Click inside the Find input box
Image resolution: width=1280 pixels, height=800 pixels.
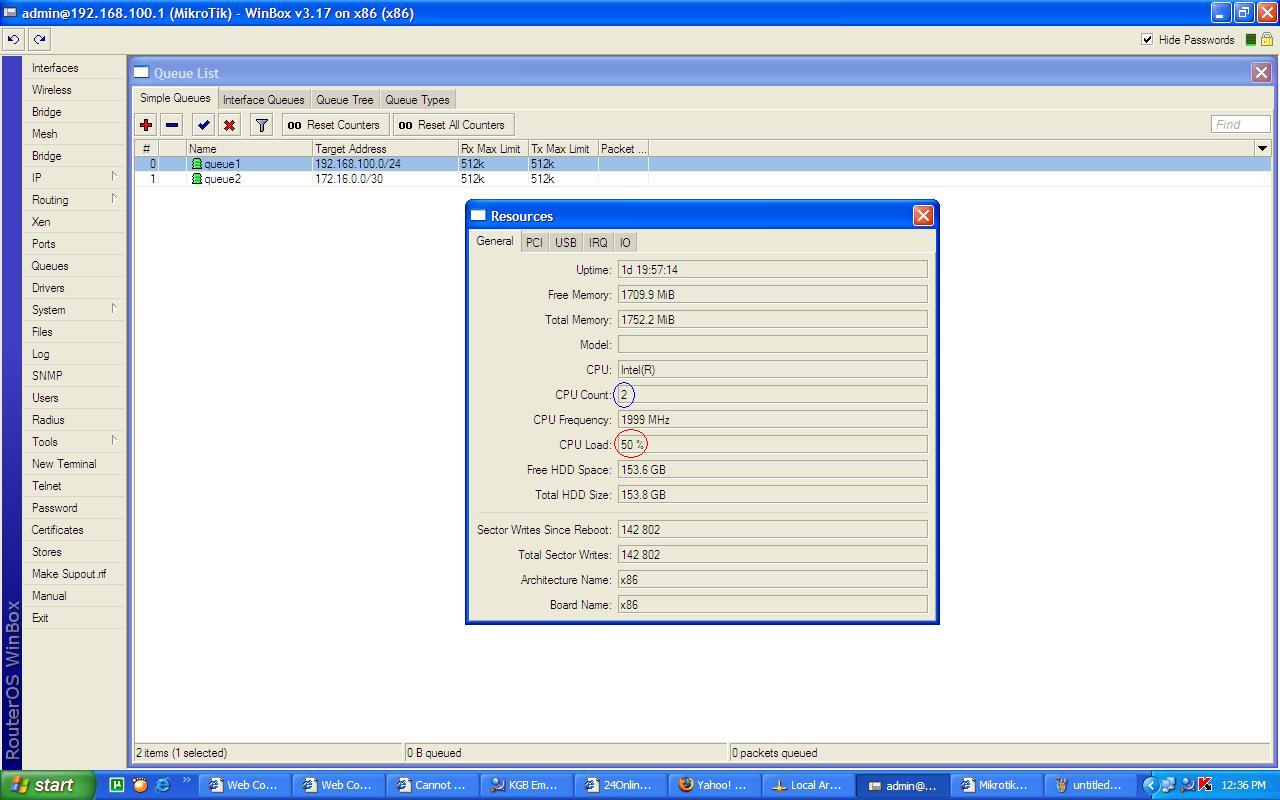pyautogui.click(x=1240, y=123)
